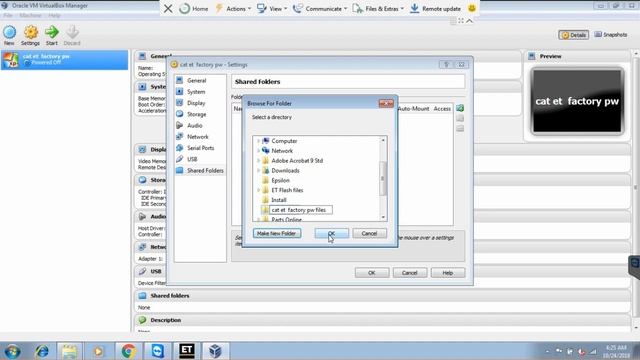Screen dimensions: 640x360
Task: Open the File menu in VirtualBox
Action: [x=8, y=15]
